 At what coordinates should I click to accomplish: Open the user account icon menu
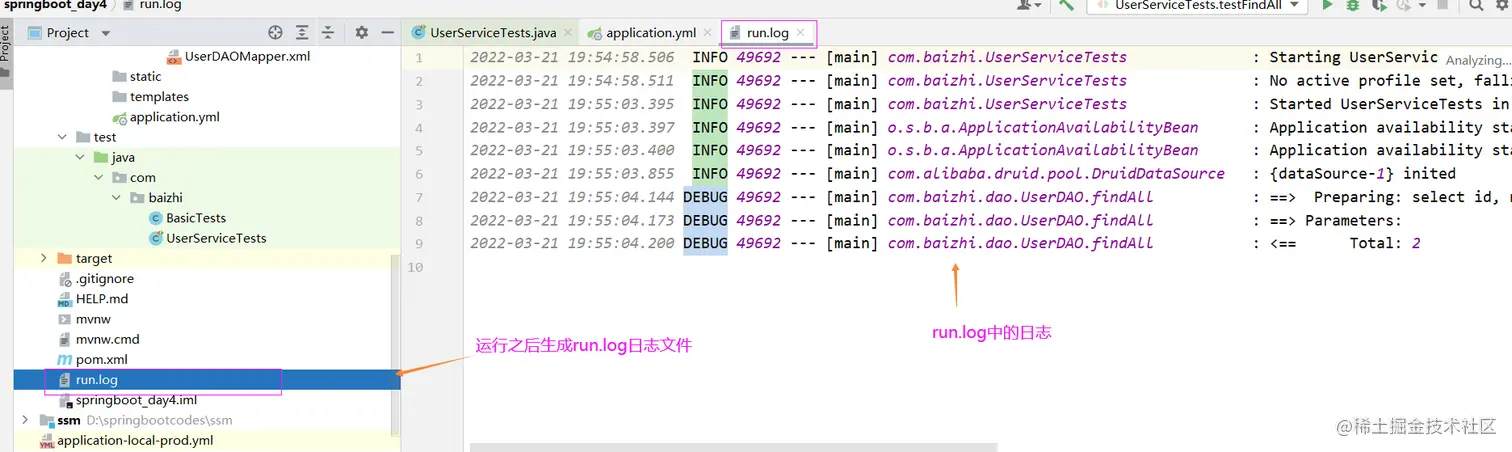[x=1028, y=5]
